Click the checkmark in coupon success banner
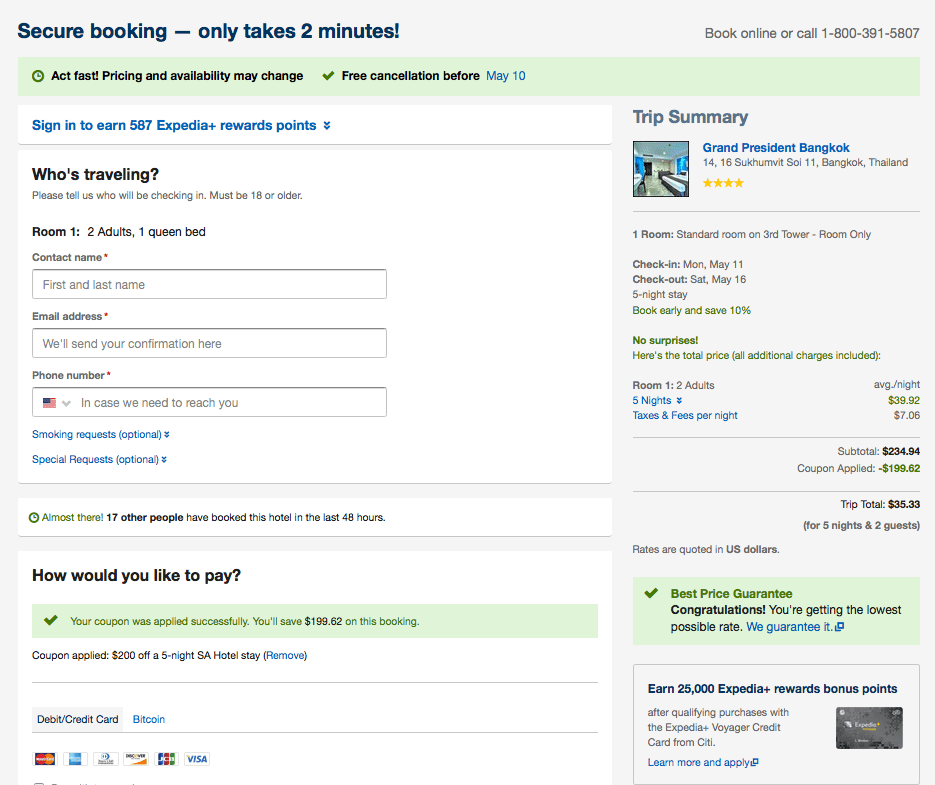Screen dimensions: 935x785 pyautogui.click(x=51, y=620)
